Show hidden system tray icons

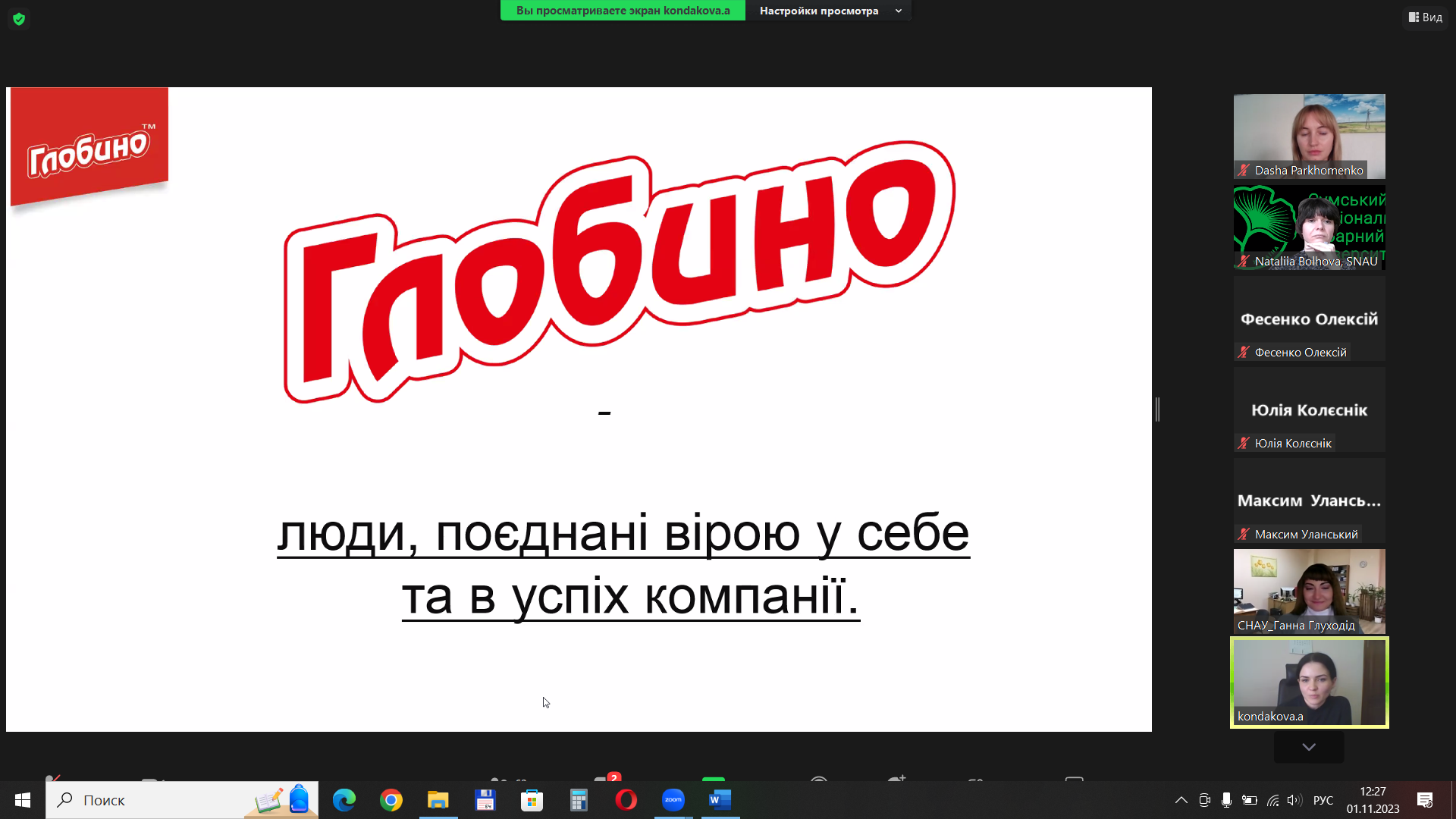pos(1181,800)
